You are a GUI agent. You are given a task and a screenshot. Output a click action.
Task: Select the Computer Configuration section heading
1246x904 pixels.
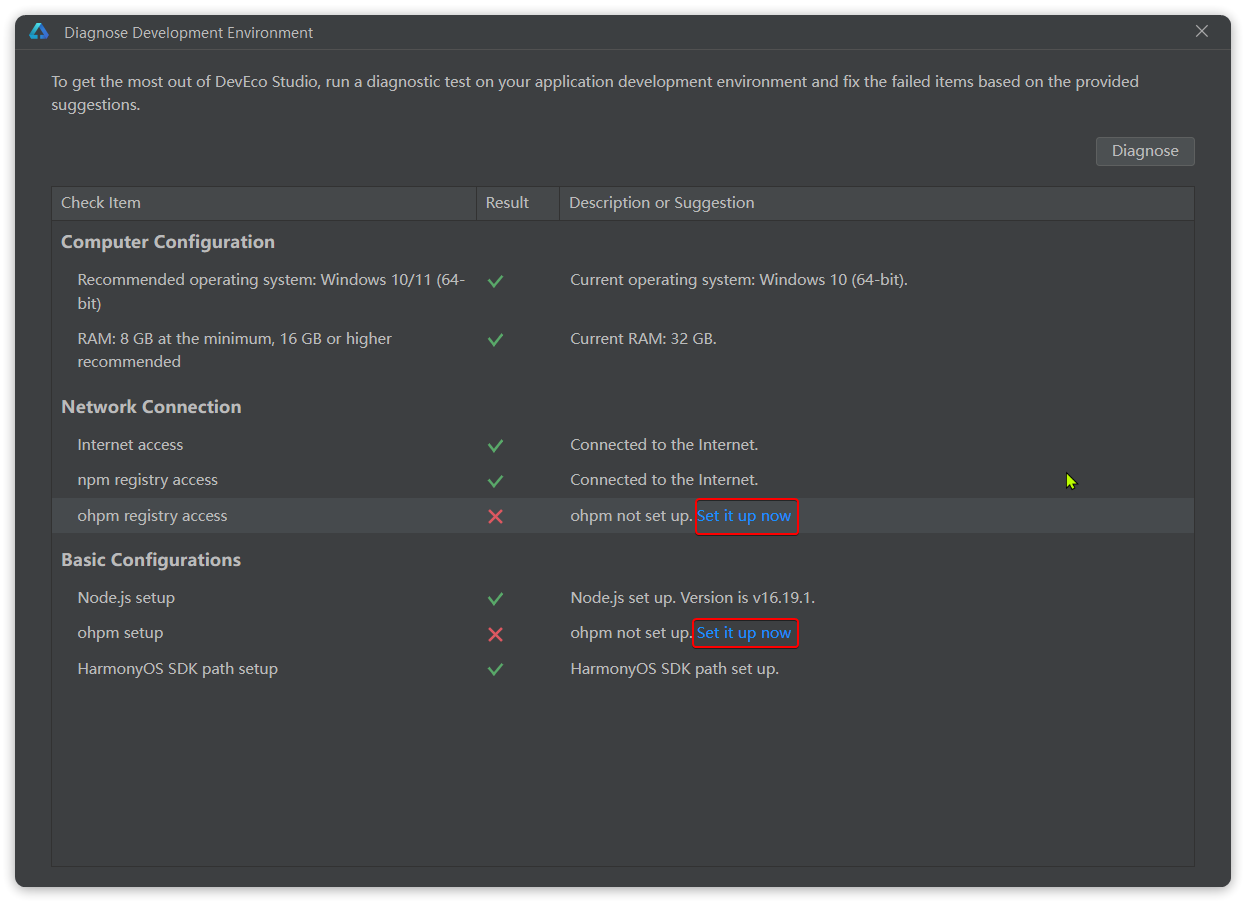pos(168,242)
